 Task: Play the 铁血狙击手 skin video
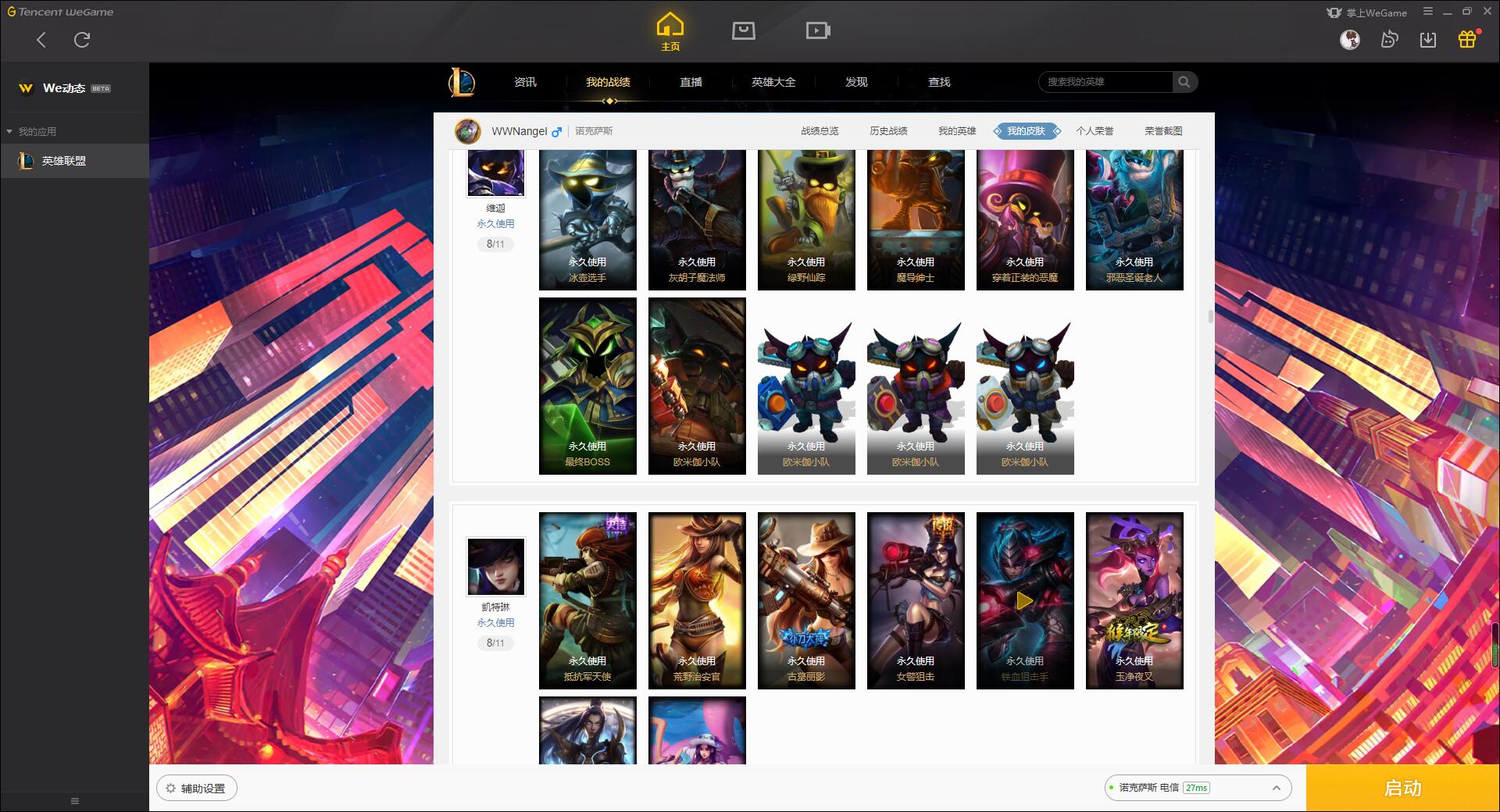[1024, 600]
